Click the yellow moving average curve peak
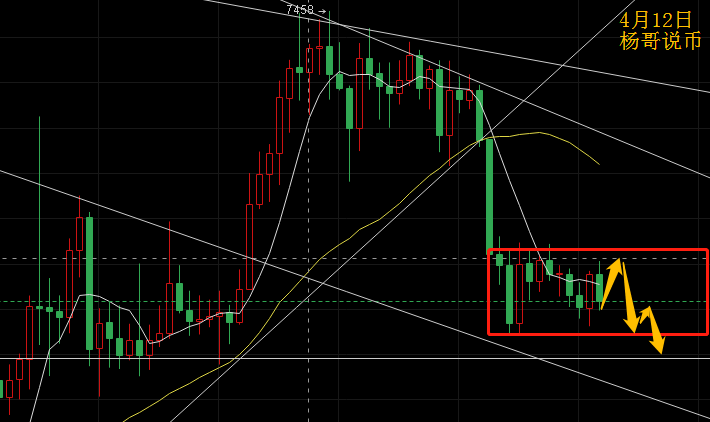 point(539,133)
